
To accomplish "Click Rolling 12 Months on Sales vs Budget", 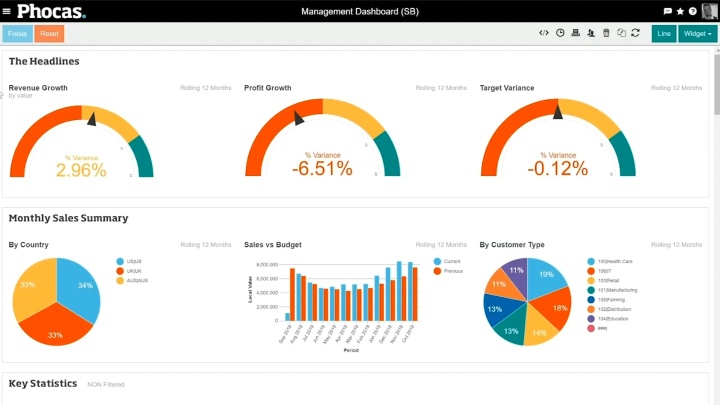I will pos(441,245).
